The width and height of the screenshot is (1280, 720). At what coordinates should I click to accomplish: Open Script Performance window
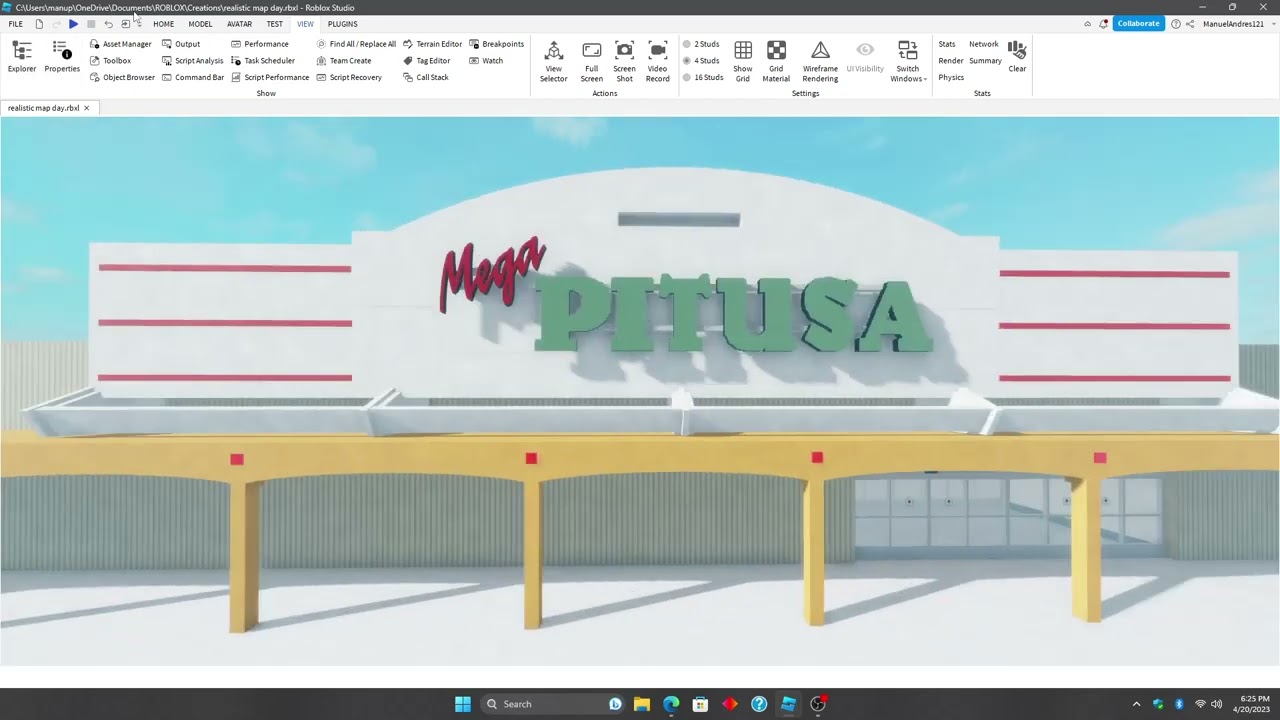pyautogui.click(x=269, y=77)
